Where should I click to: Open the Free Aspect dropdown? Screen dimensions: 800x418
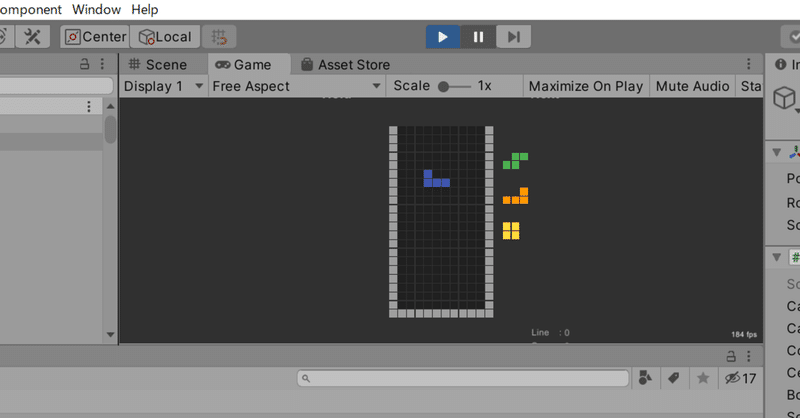coord(296,86)
